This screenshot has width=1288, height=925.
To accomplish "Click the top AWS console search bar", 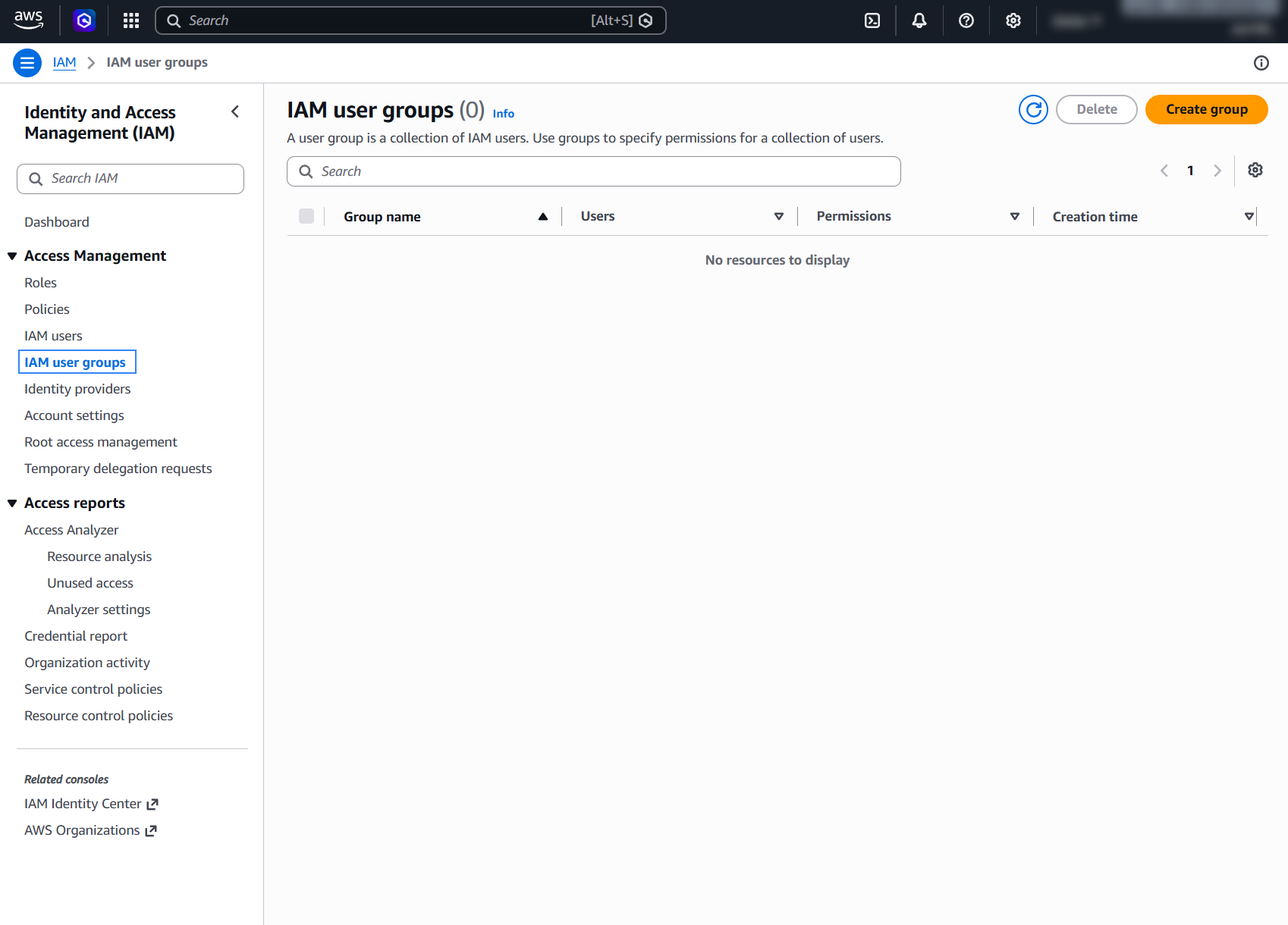I will 410,20.
